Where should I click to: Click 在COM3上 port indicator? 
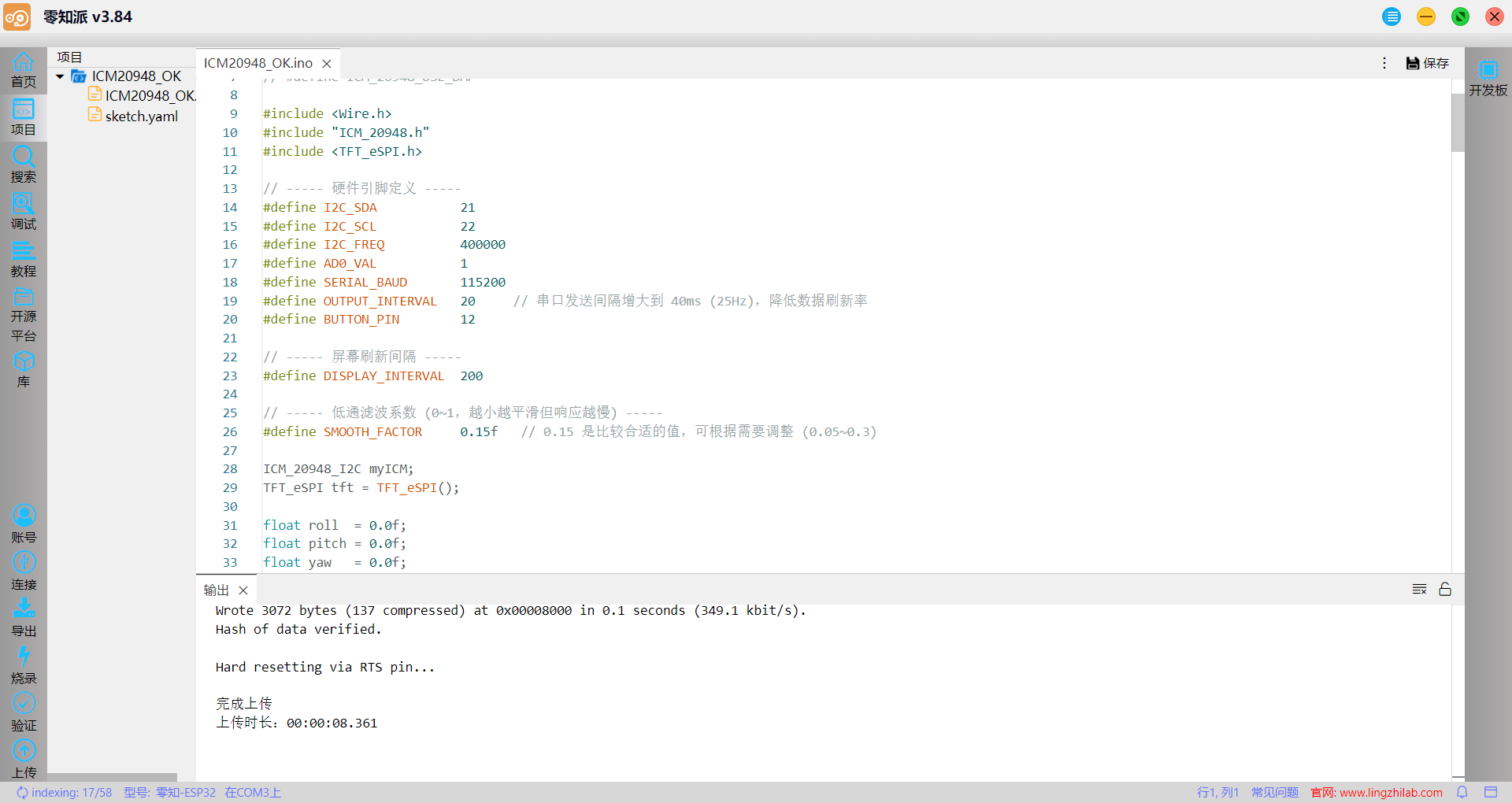click(253, 793)
